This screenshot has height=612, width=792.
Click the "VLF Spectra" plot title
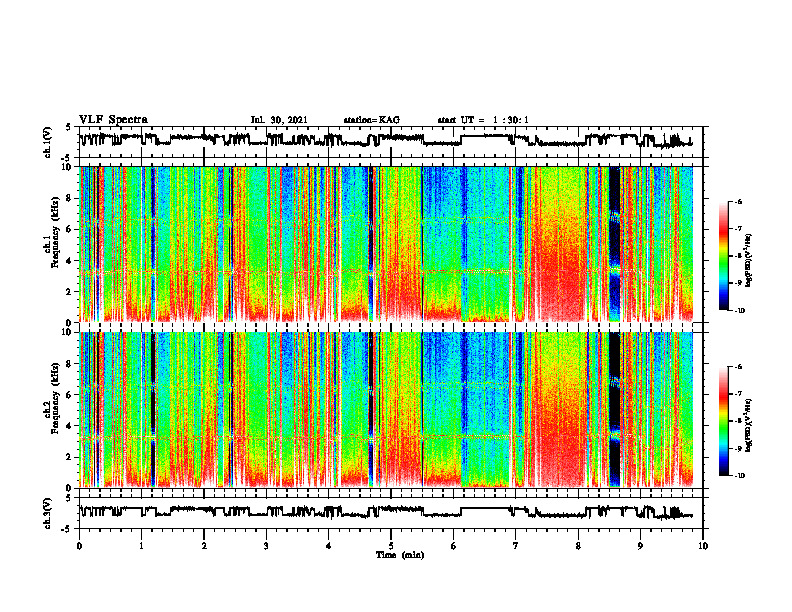click(x=113, y=120)
